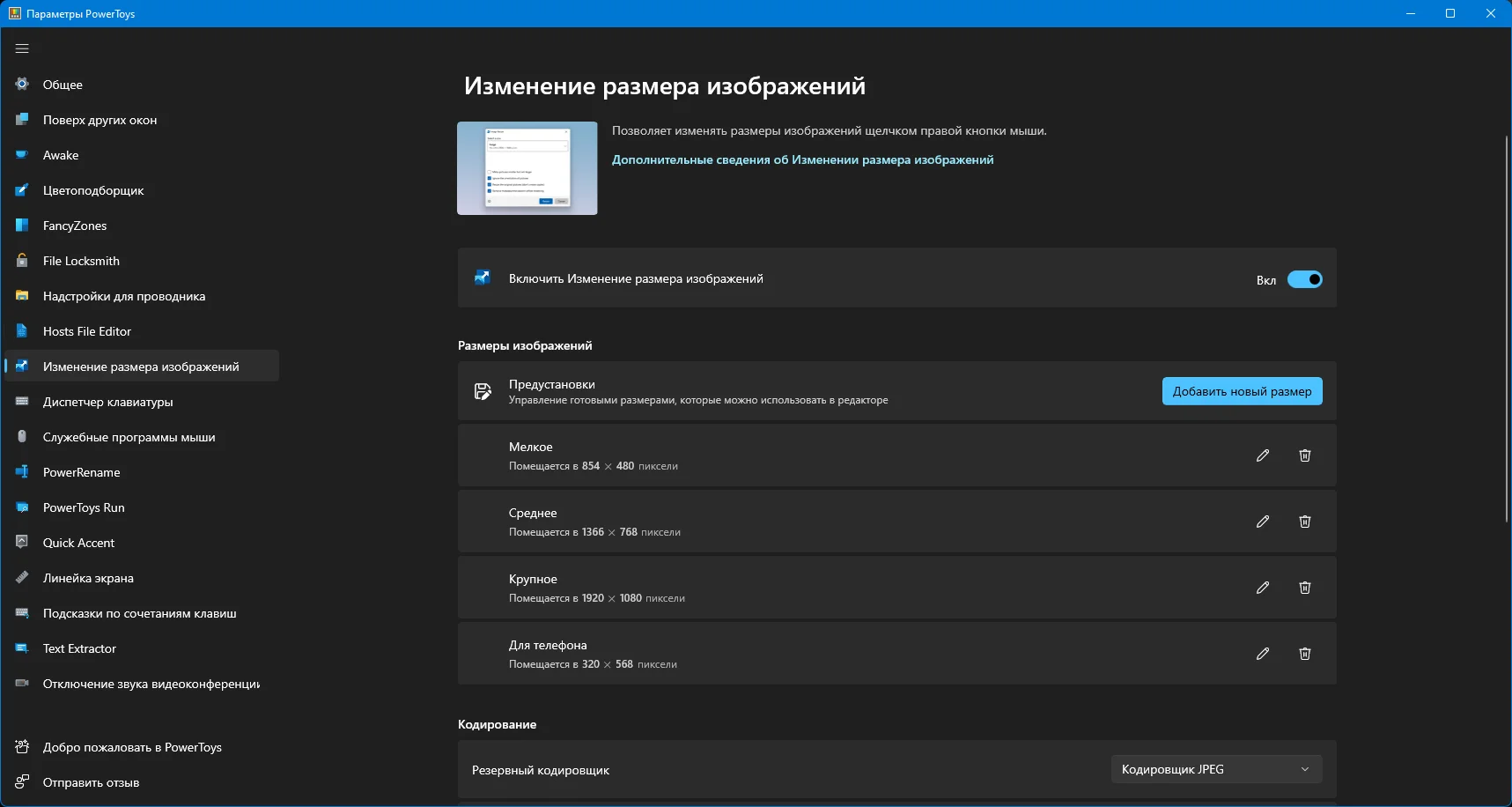Click the hamburger navigation menu icon
This screenshot has height=807, width=1512.
pyautogui.click(x=22, y=48)
